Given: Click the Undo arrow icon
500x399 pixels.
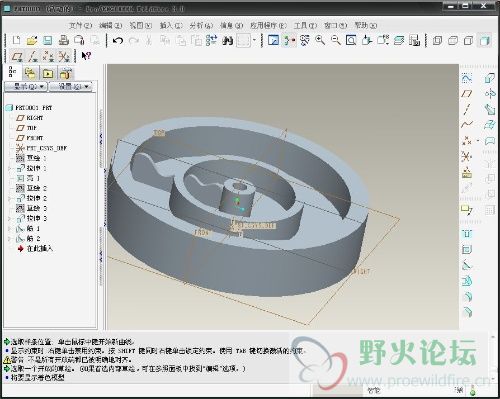Looking at the screenshot, I should (x=118, y=41).
